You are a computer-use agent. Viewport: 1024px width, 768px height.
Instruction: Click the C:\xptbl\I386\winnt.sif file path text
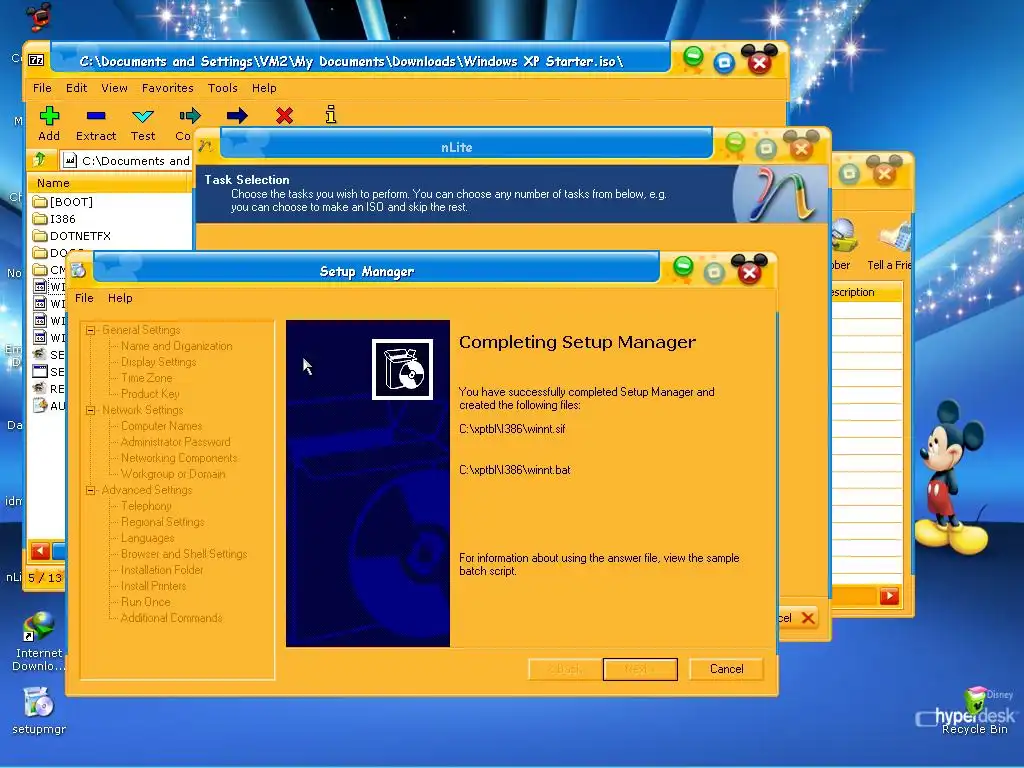click(x=512, y=429)
